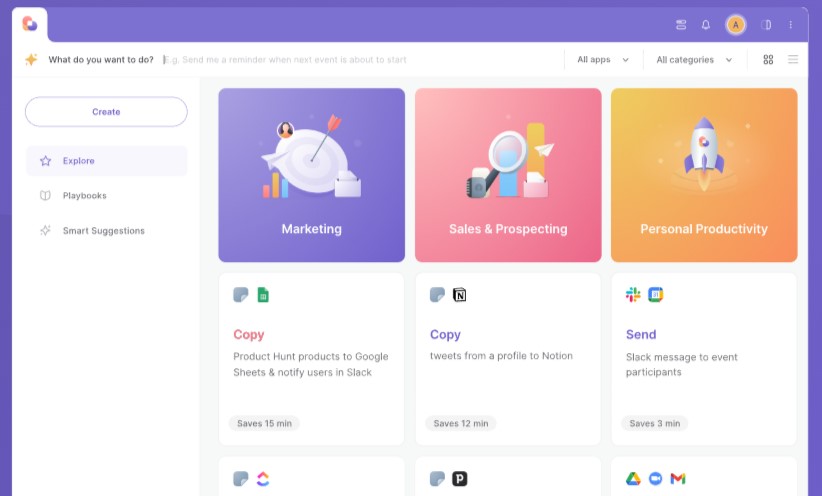Expand the All categories dropdown
822x496 pixels.
[x=694, y=60]
